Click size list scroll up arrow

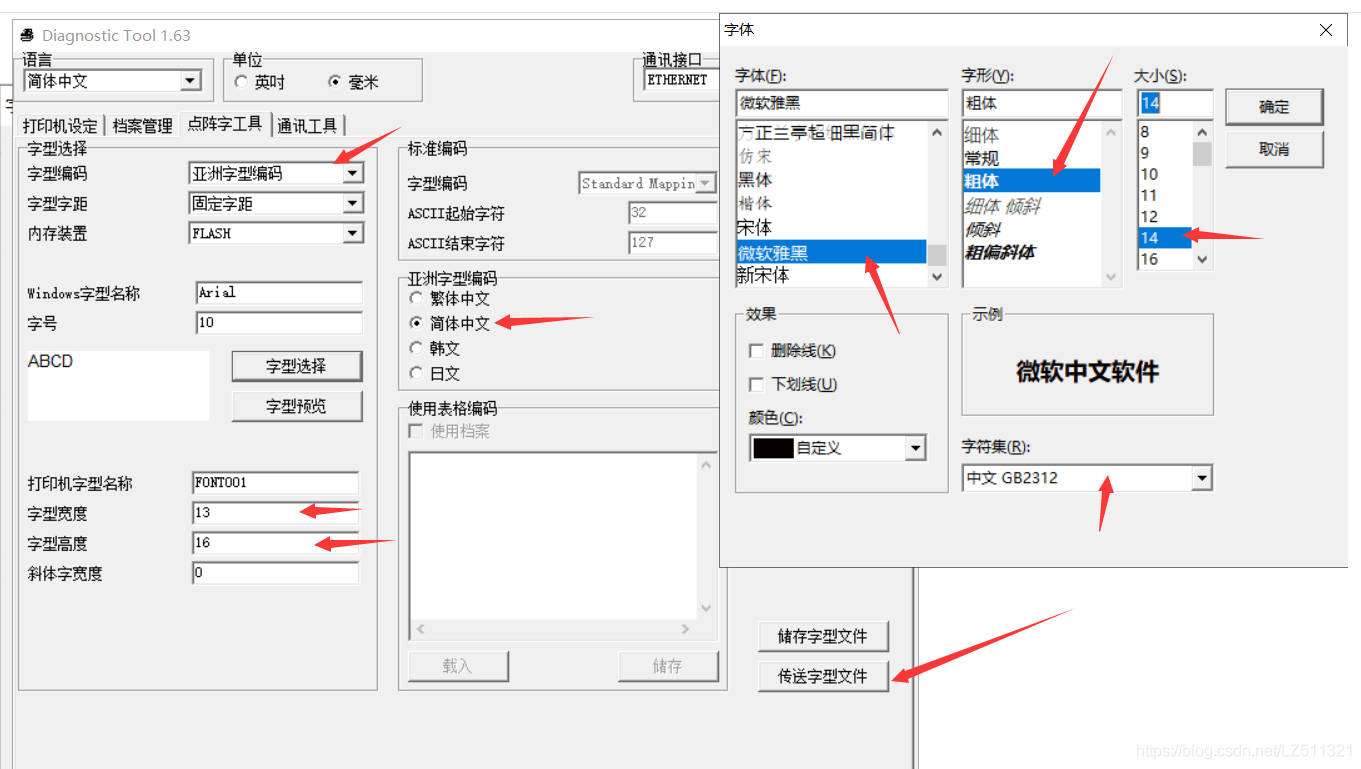coord(1203,132)
